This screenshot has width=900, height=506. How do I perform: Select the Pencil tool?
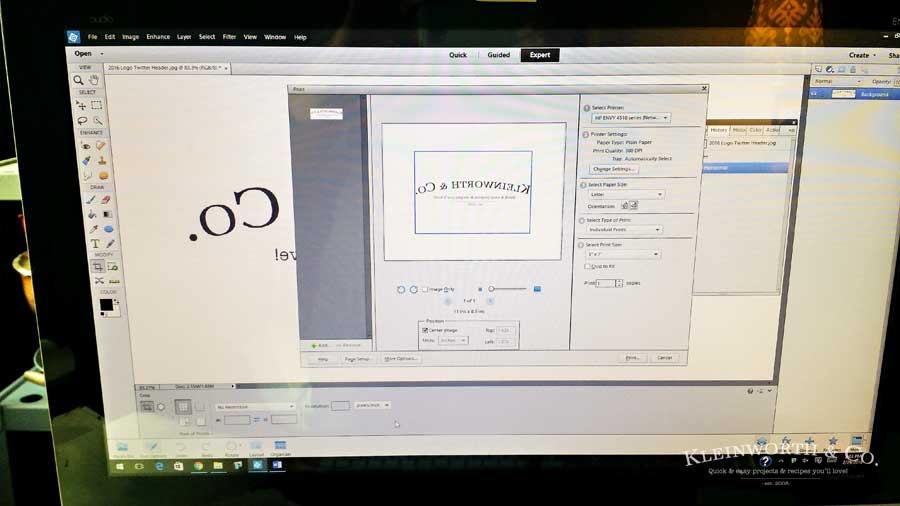click(x=110, y=244)
